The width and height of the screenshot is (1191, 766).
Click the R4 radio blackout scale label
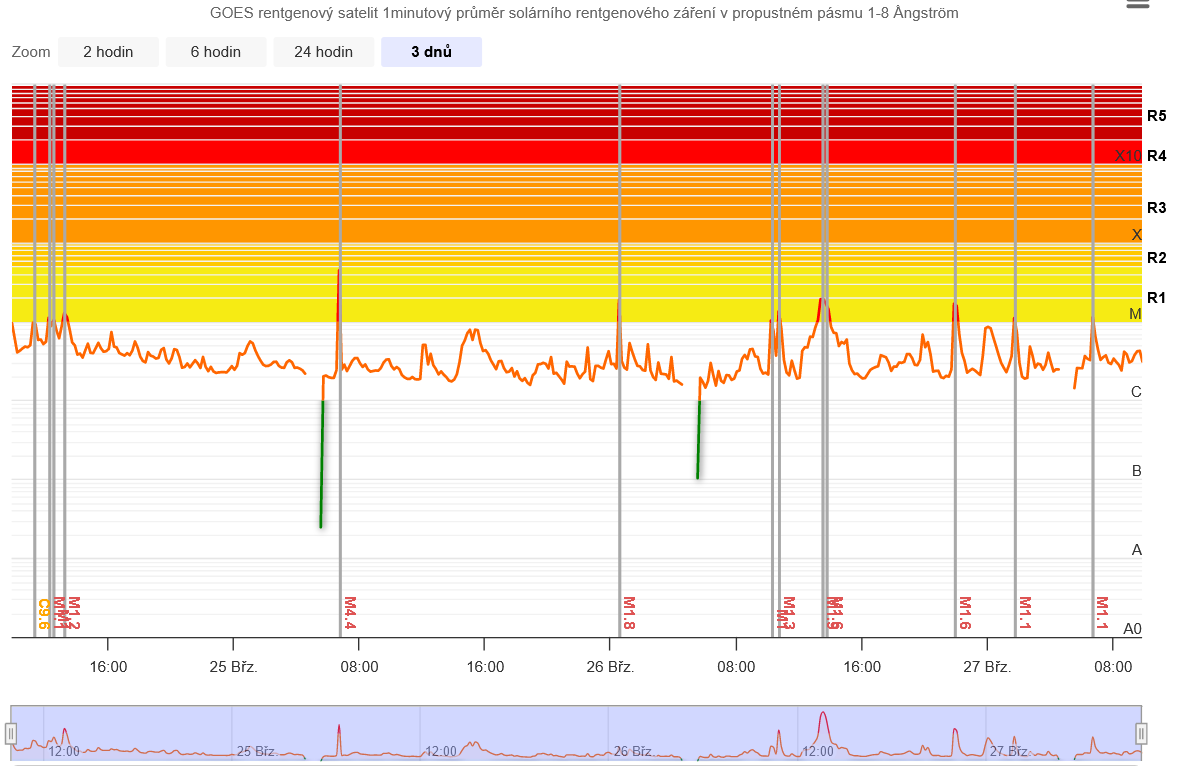pyautogui.click(x=1156, y=156)
